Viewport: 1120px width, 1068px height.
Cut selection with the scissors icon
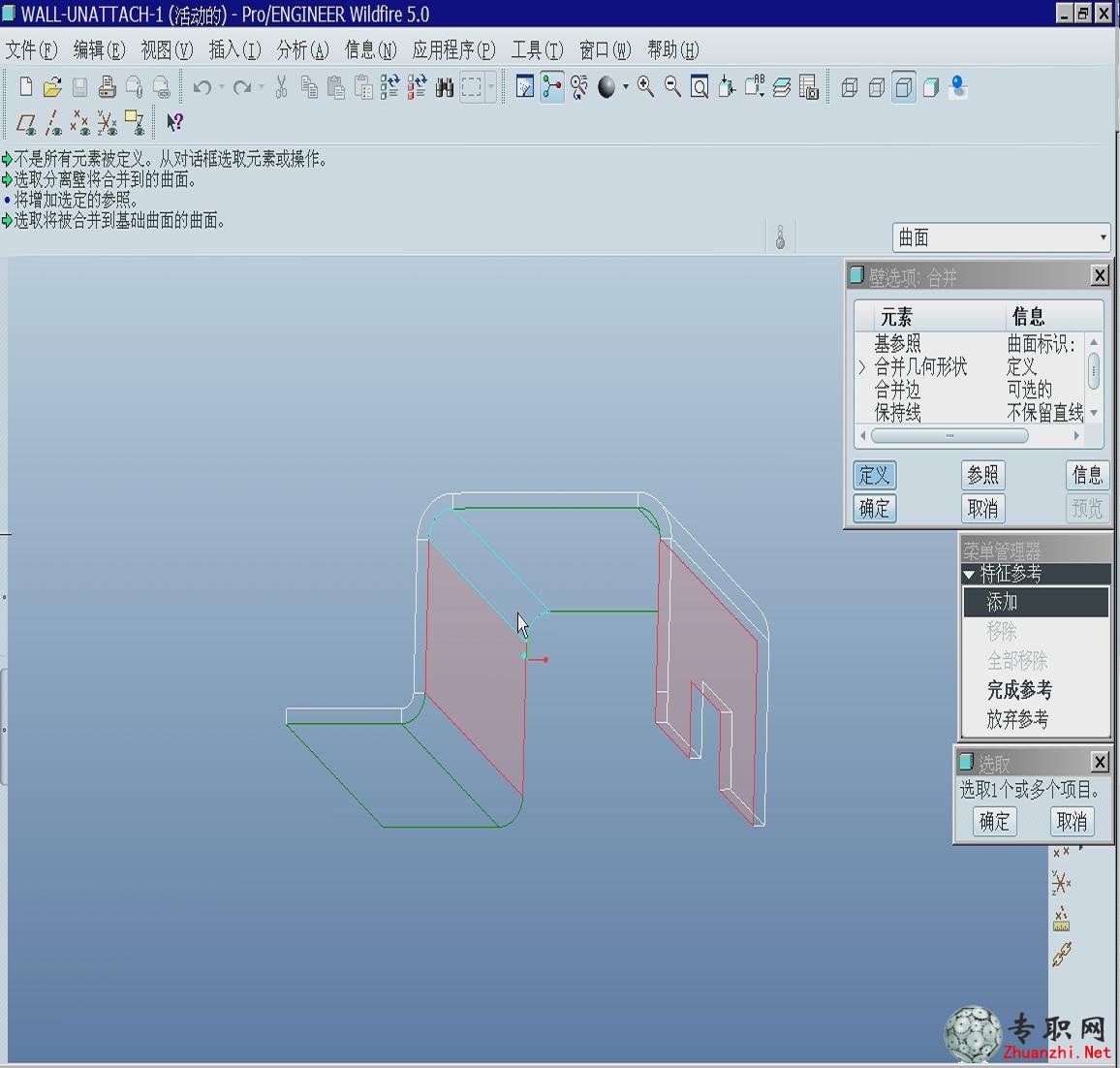coord(281,87)
